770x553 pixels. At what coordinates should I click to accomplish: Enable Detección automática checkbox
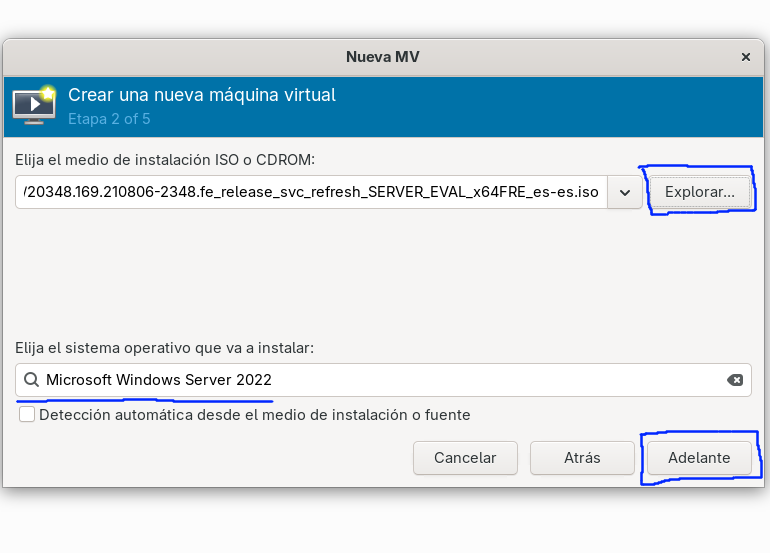27,415
